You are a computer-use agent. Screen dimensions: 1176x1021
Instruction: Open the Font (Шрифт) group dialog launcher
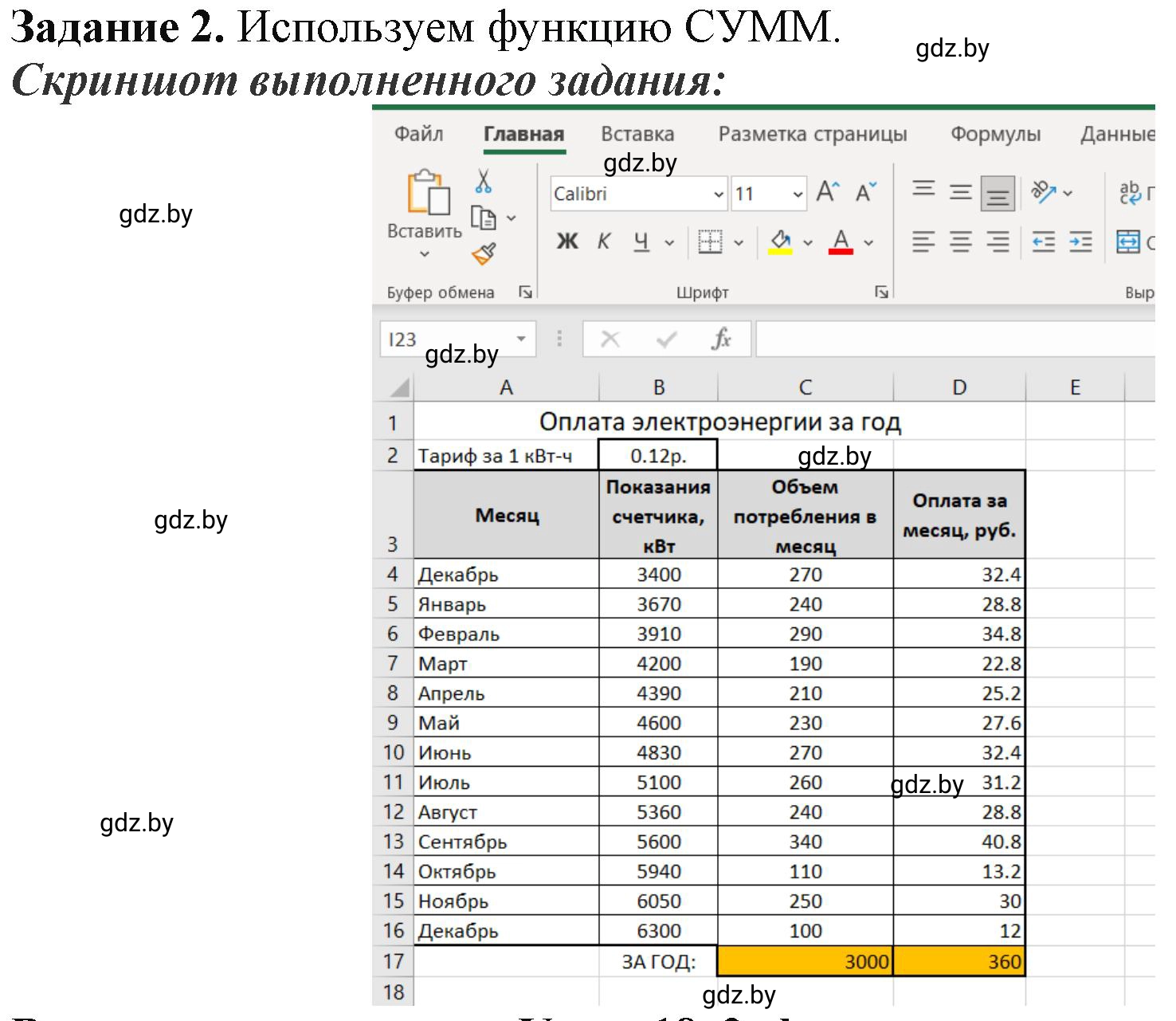point(881,293)
